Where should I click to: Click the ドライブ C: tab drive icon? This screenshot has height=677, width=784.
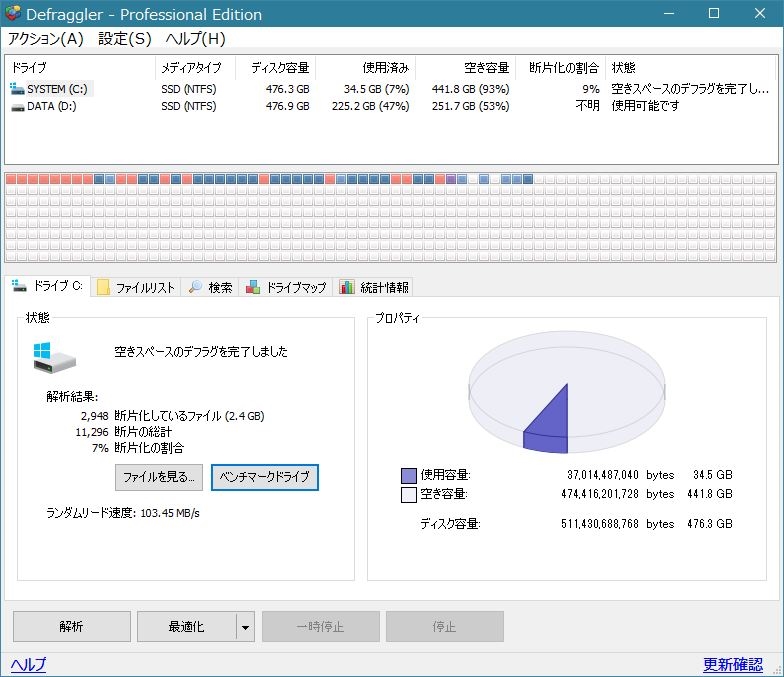tap(19, 286)
